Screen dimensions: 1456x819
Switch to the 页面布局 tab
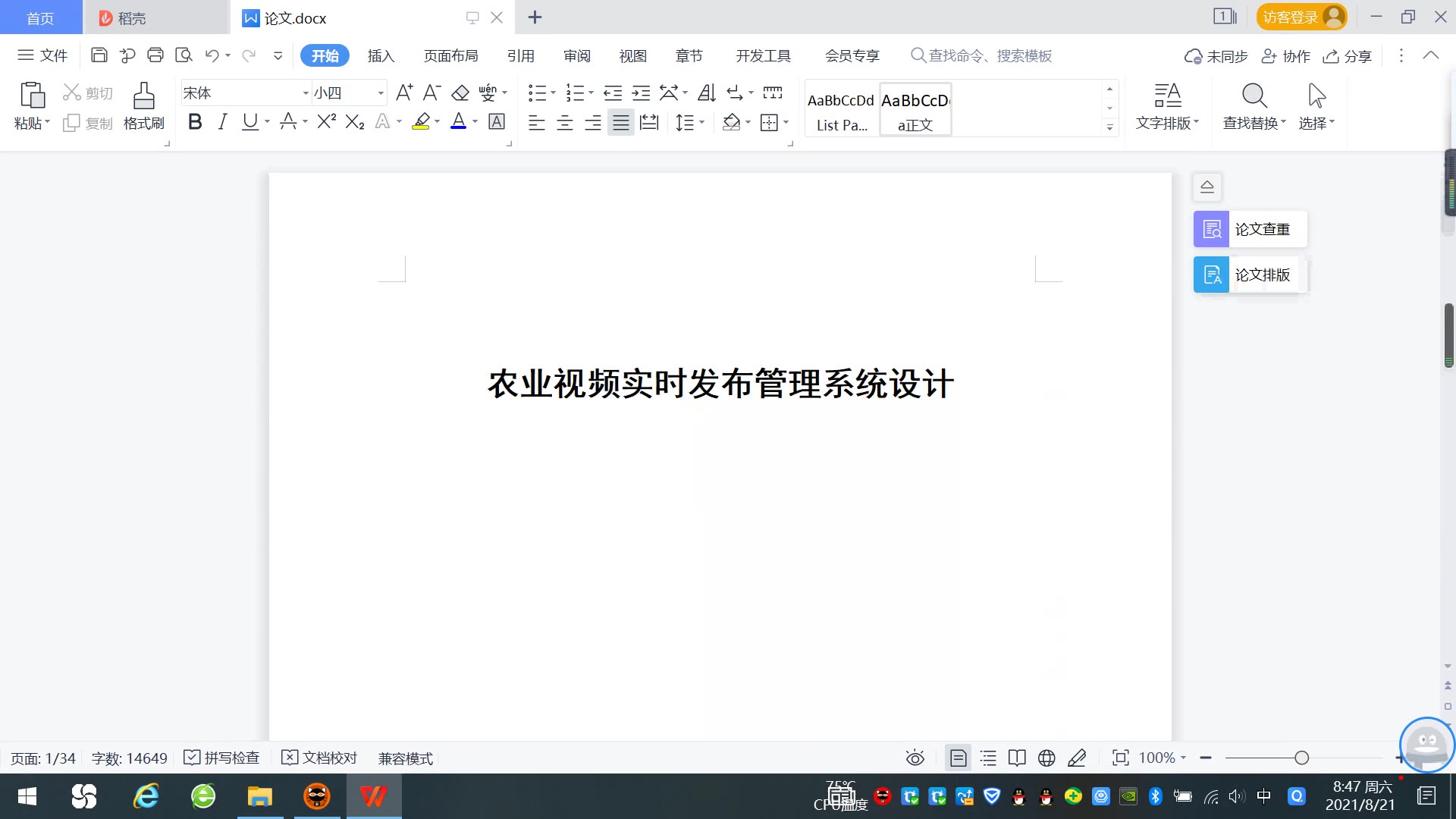pos(450,56)
